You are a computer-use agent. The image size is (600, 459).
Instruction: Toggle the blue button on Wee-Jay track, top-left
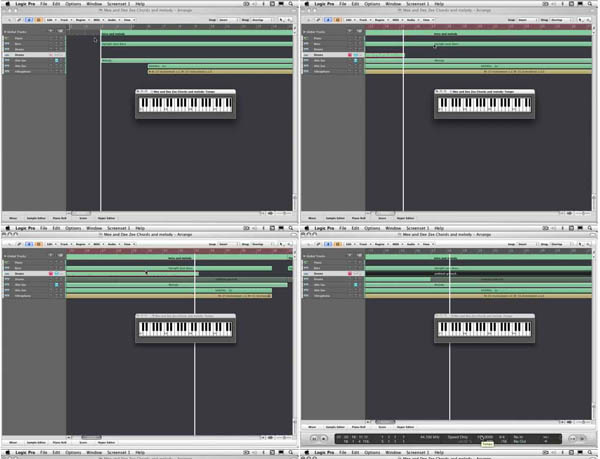click(57, 60)
